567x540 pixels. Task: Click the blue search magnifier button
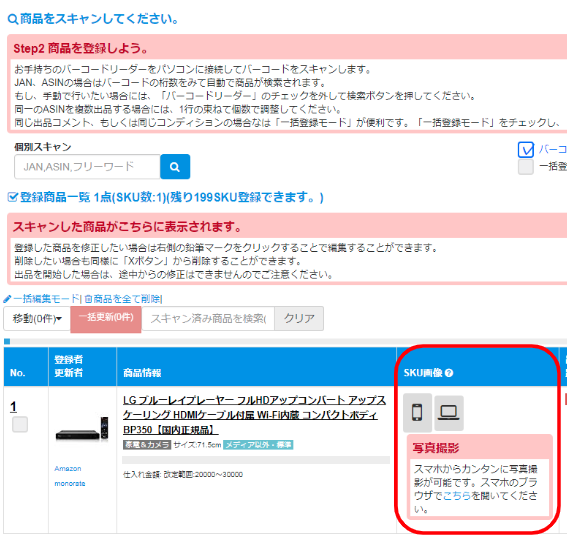tap(175, 167)
